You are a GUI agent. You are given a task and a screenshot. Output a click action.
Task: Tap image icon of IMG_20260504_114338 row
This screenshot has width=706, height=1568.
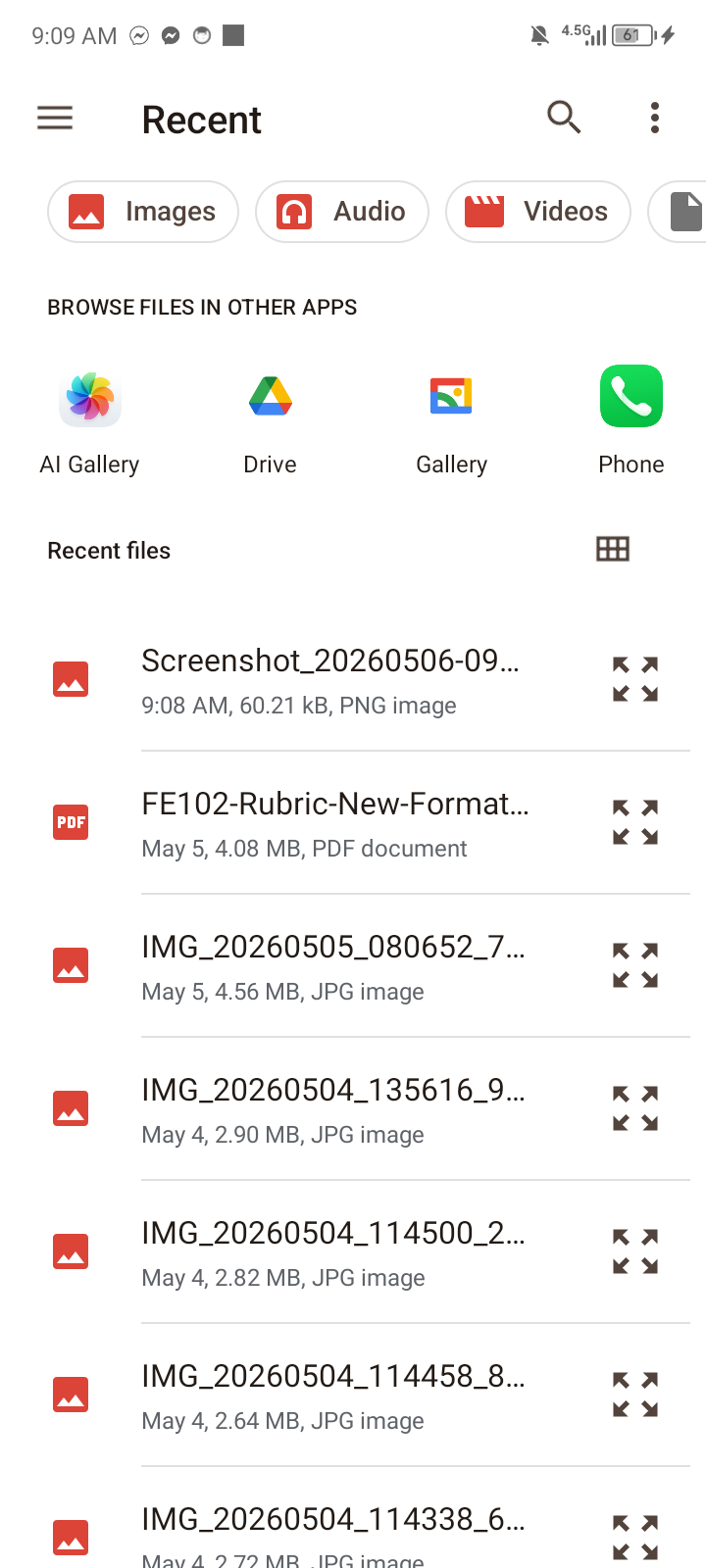pyautogui.click(x=71, y=1538)
